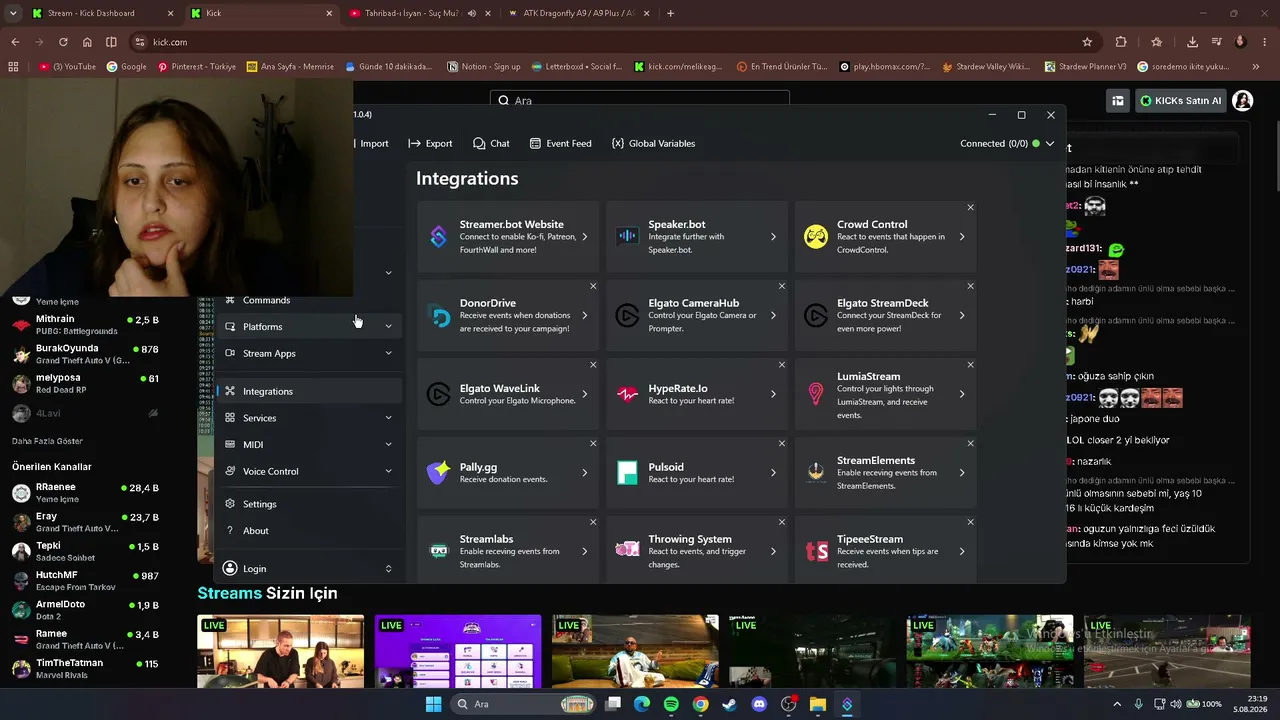Open the Login account switcher arrows
The image size is (1280, 720).
[x=388, y=569]
